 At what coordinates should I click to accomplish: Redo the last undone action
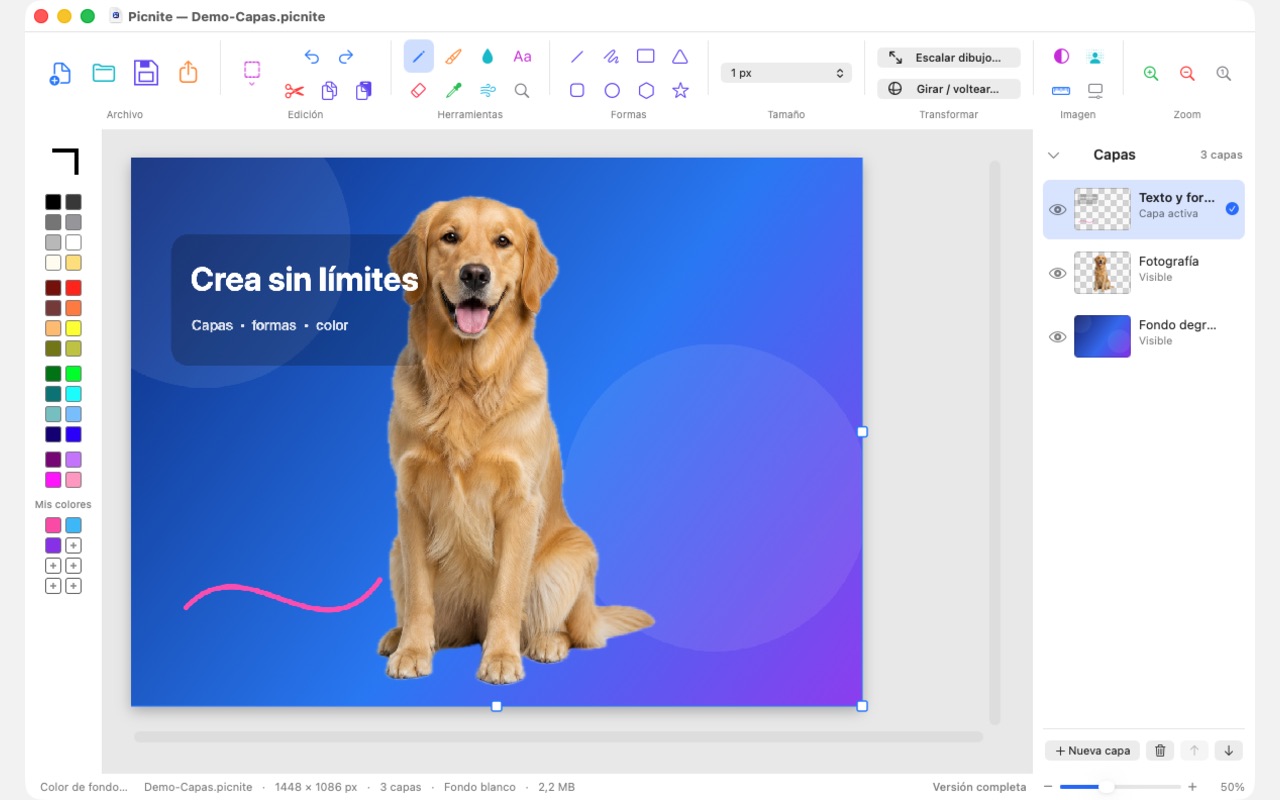point(346,57)
